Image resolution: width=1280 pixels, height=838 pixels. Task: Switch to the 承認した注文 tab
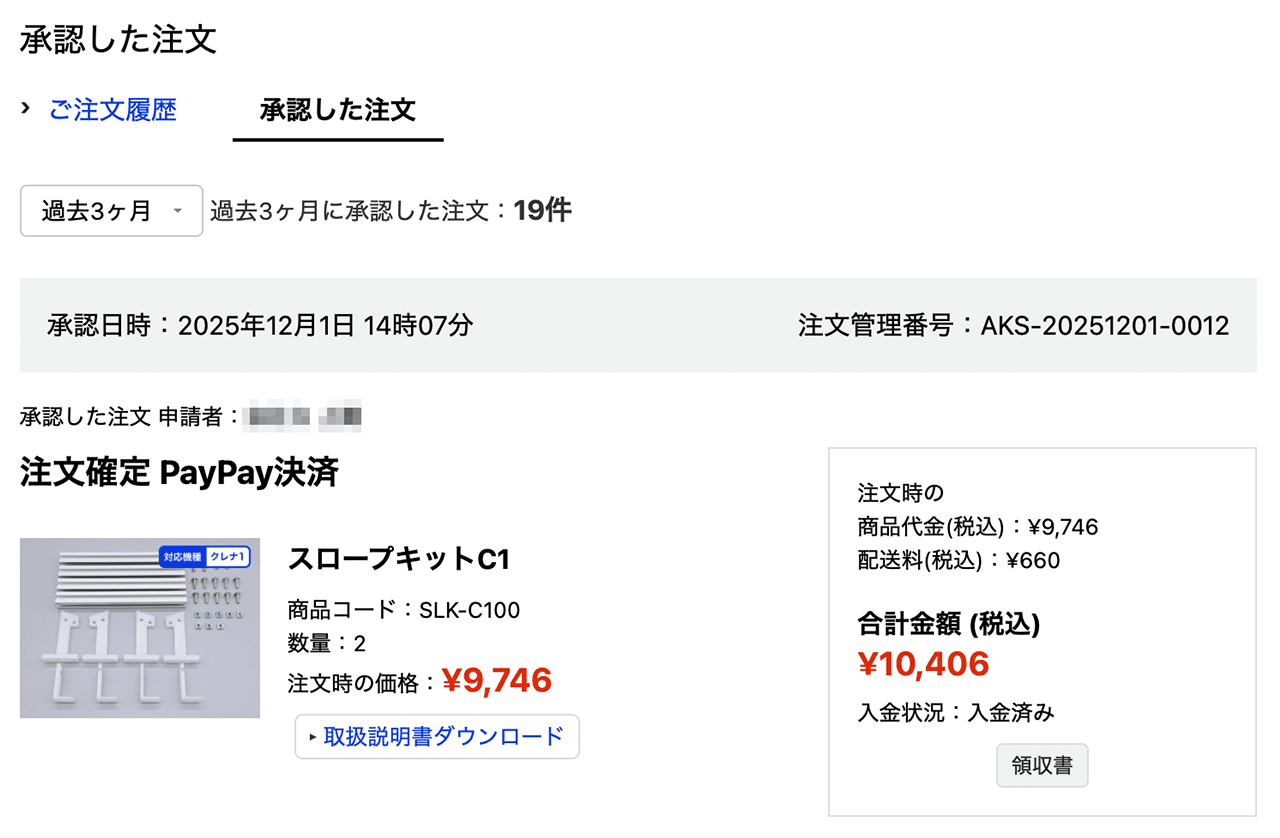(x=337, y=110)
